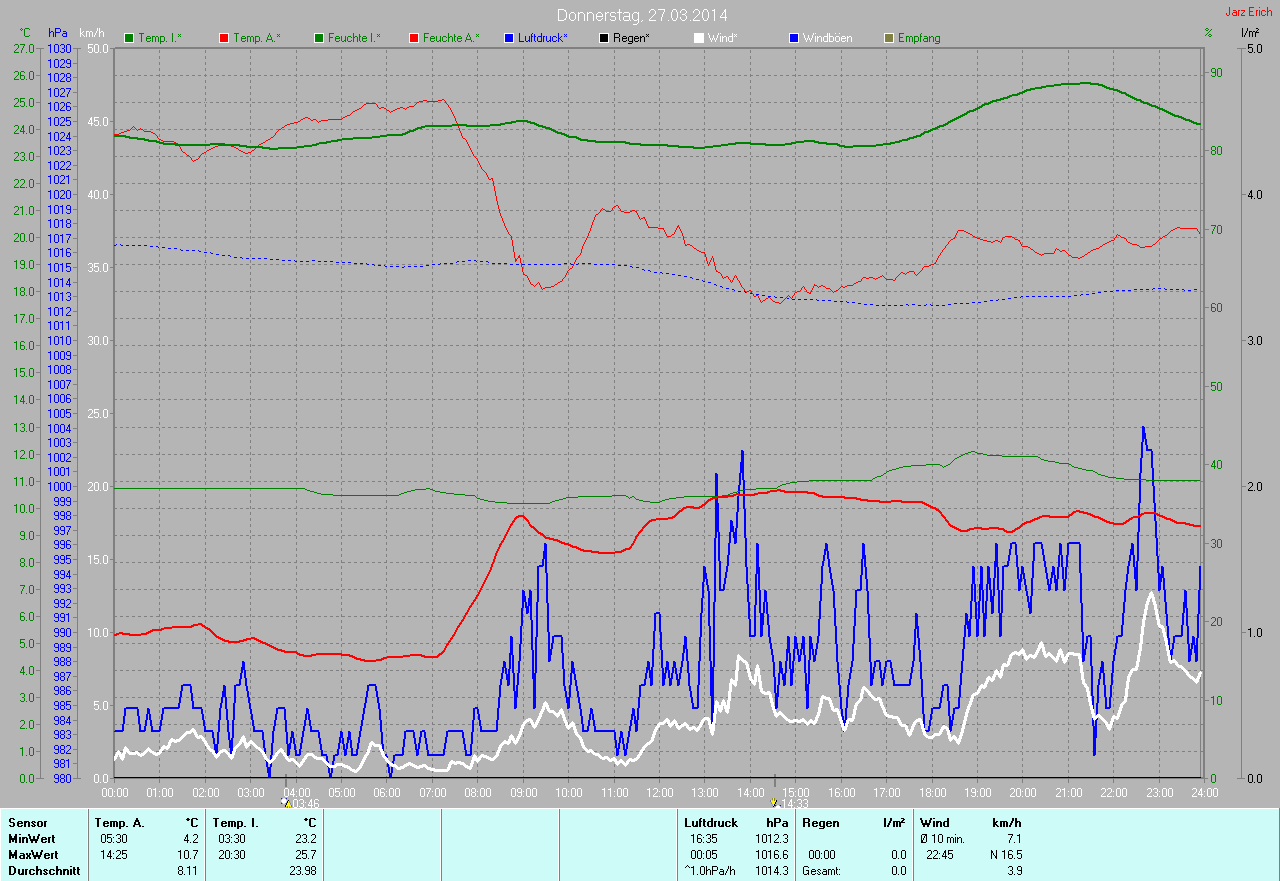Toggle the Feuchte I. legend entry
Viewport: 1280px width, 881px height.
click(x=347, y=38)
